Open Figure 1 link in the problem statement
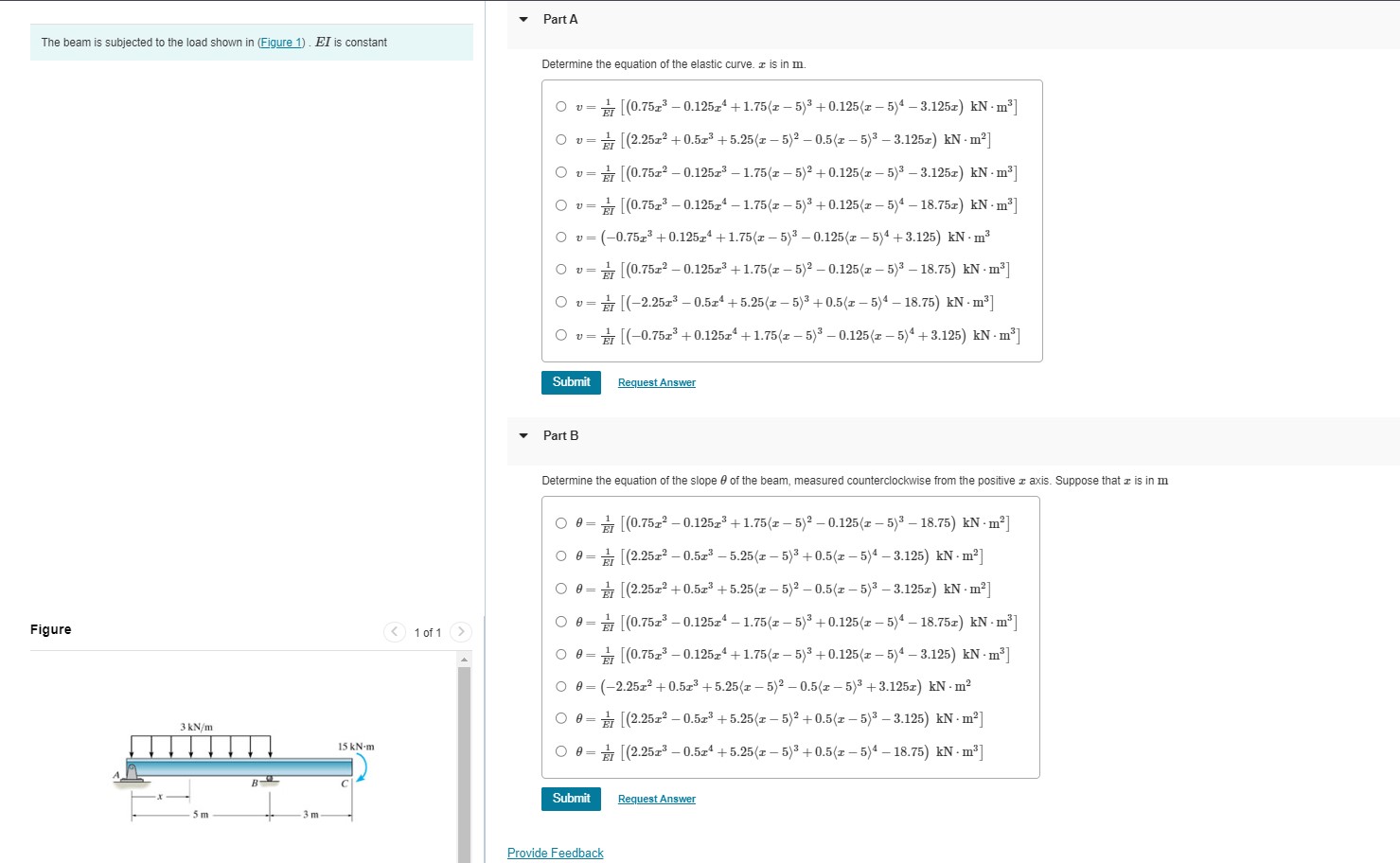 [x=280, y=42]
